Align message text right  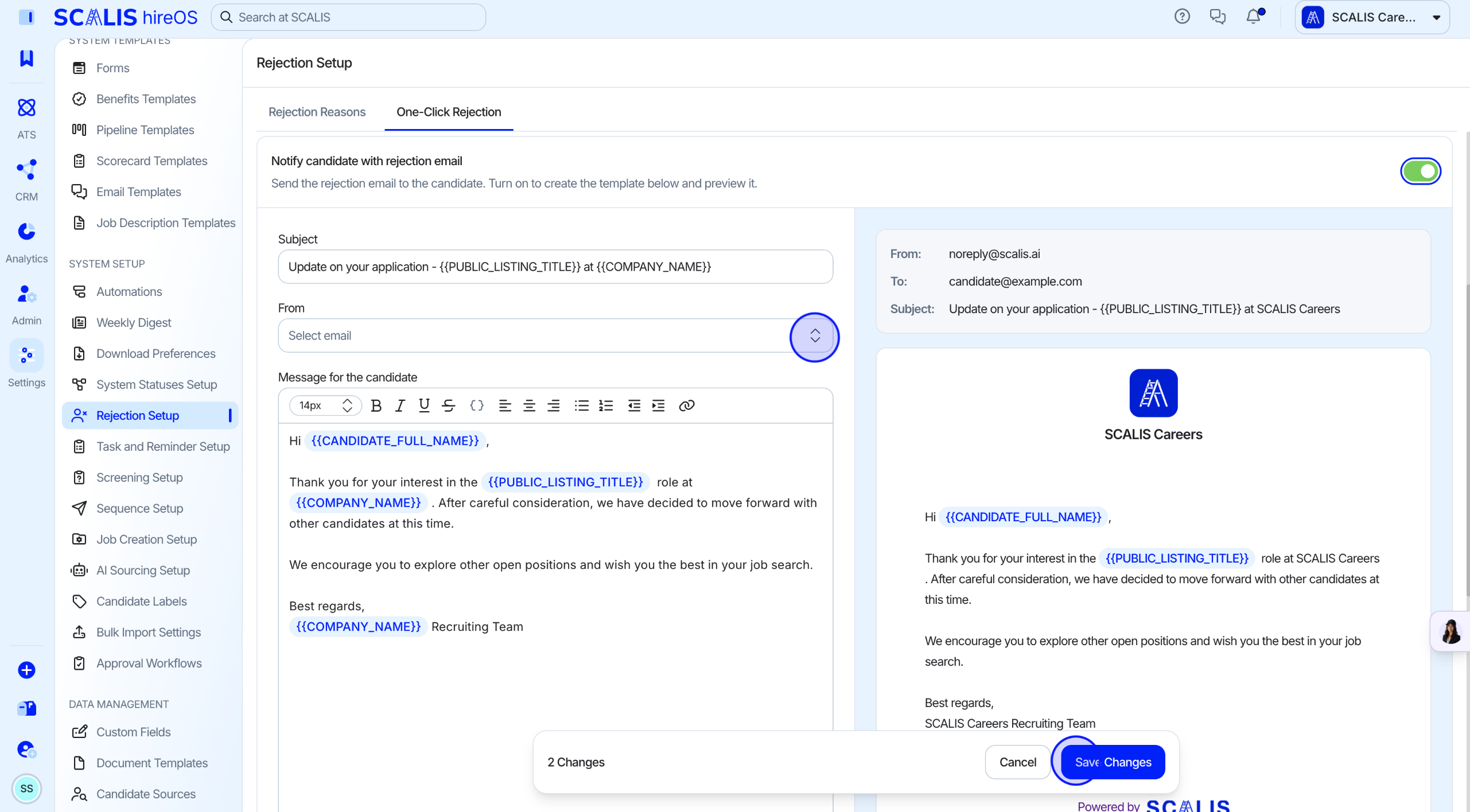click(553, 405)
